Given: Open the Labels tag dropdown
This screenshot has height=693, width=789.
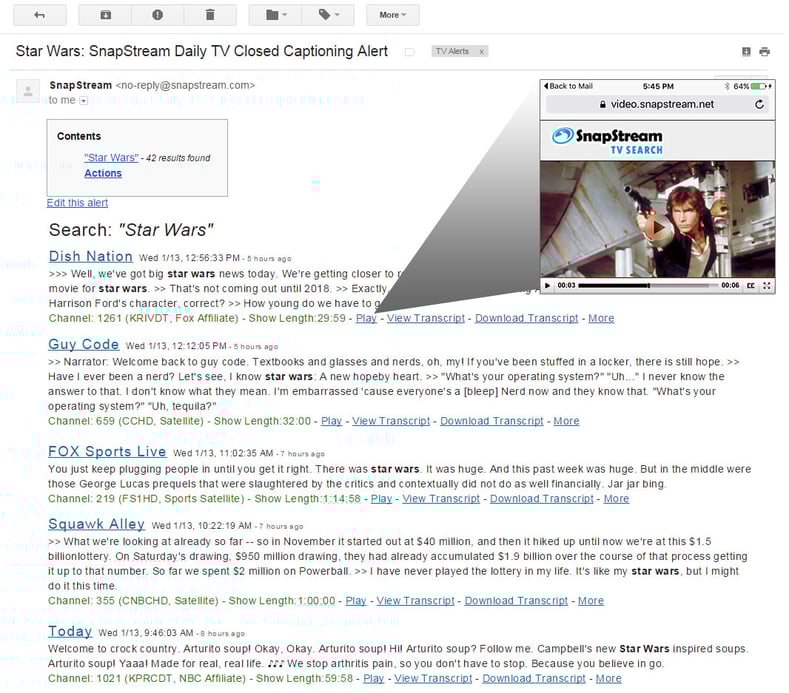Looking at the screenshot, I should pyautogui.click(x=328, y=15).
